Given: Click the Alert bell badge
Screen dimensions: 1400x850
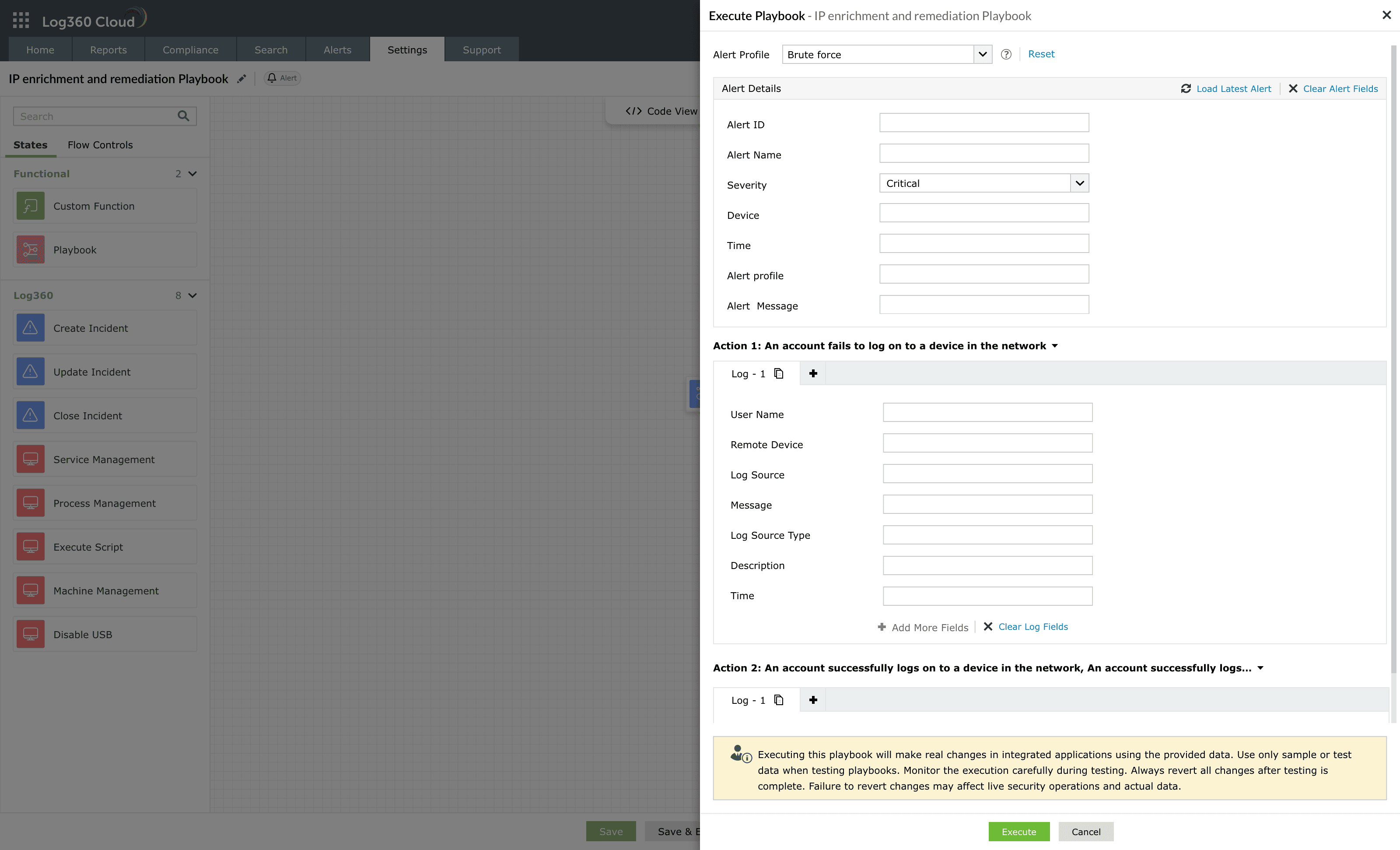Looking at the screenshot, I should pos(282,78).
